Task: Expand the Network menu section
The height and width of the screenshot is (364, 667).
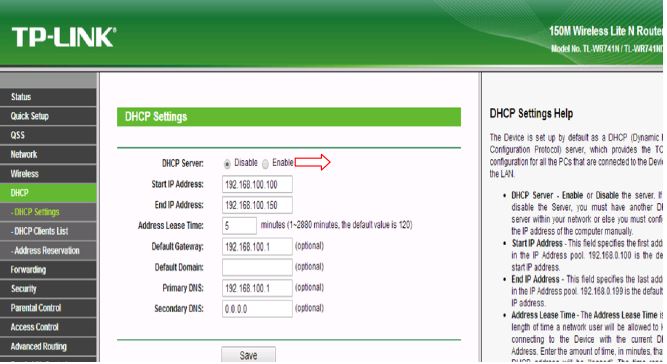Action: pos(48,154)
